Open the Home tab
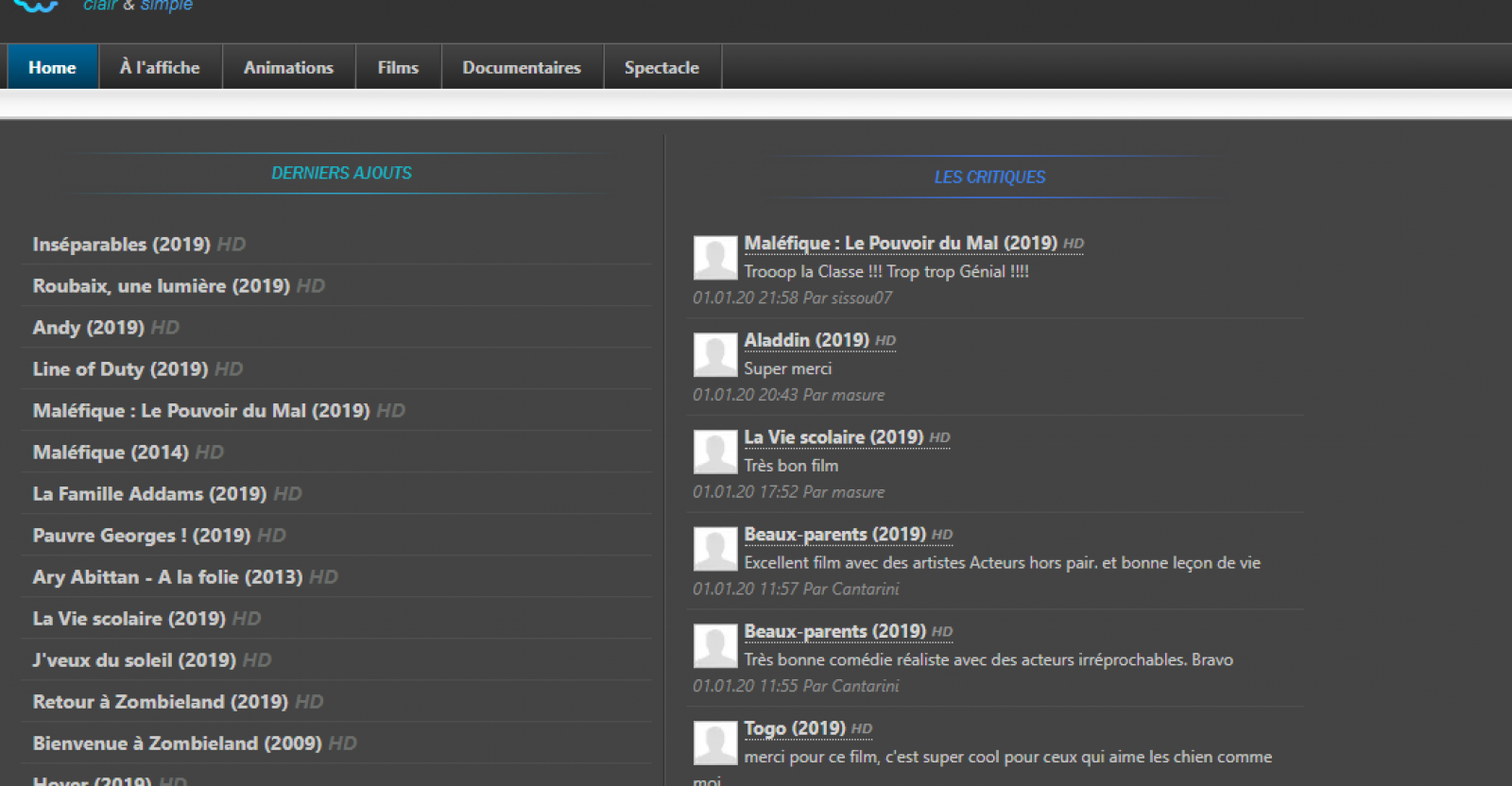This screenshot has width=1512, height=786. click(52, 68)
